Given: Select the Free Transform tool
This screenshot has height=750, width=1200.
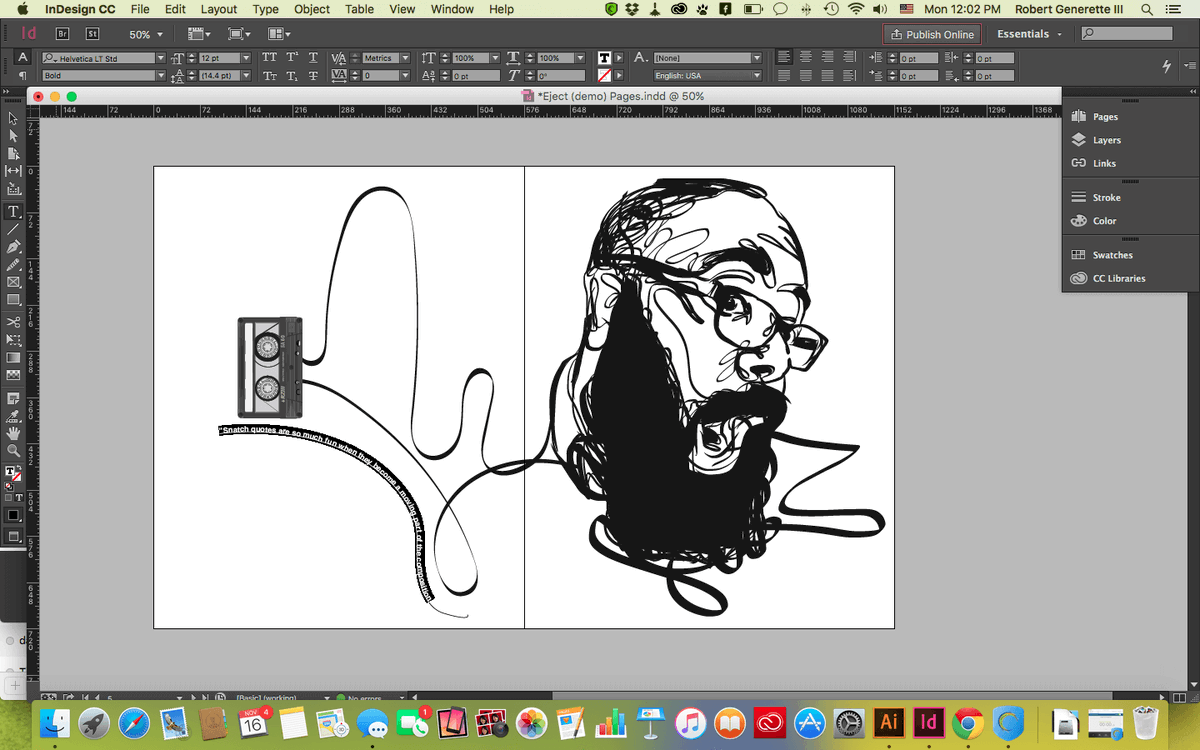Looking at the screenshot, I should coord(14,340).
